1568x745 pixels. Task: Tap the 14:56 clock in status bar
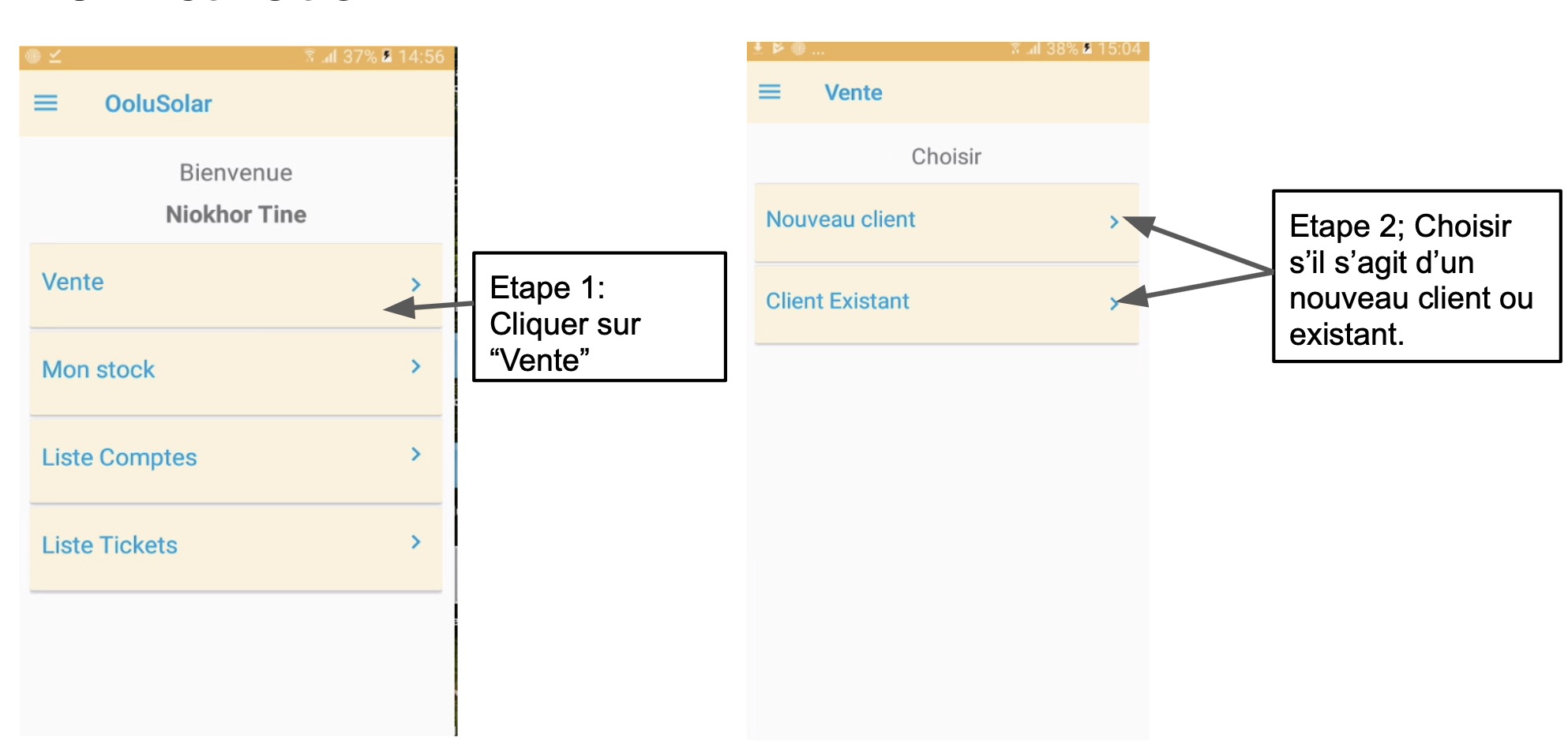click(x=421, y=56)
